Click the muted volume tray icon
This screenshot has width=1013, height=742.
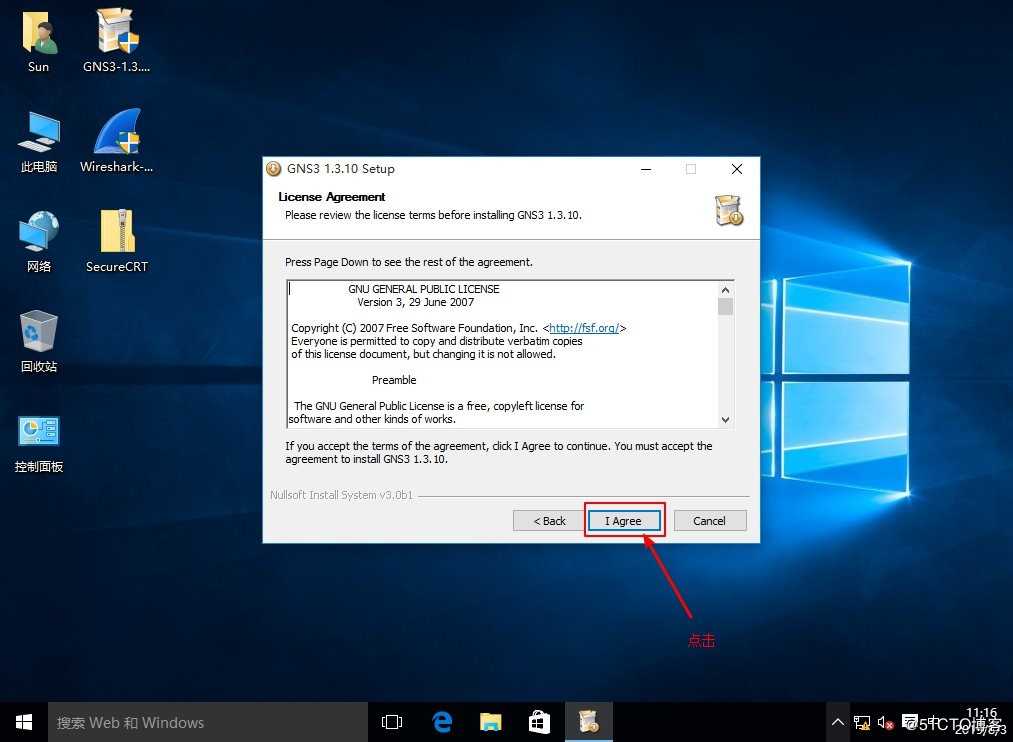click(x=885, y=723)
